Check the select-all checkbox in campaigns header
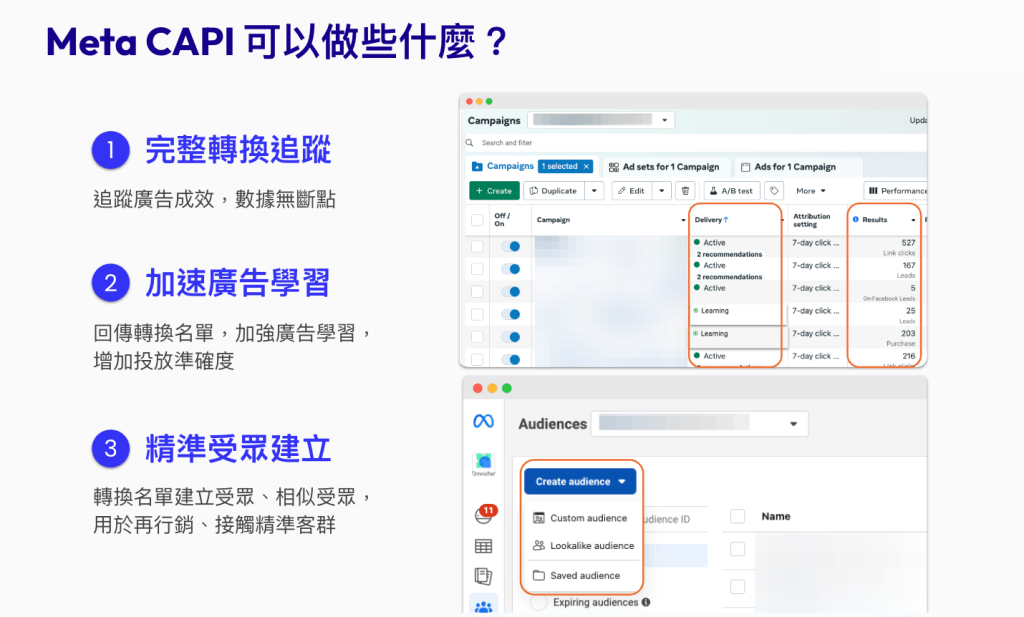Screen dimensions: 1024x617 pos(477,220)
